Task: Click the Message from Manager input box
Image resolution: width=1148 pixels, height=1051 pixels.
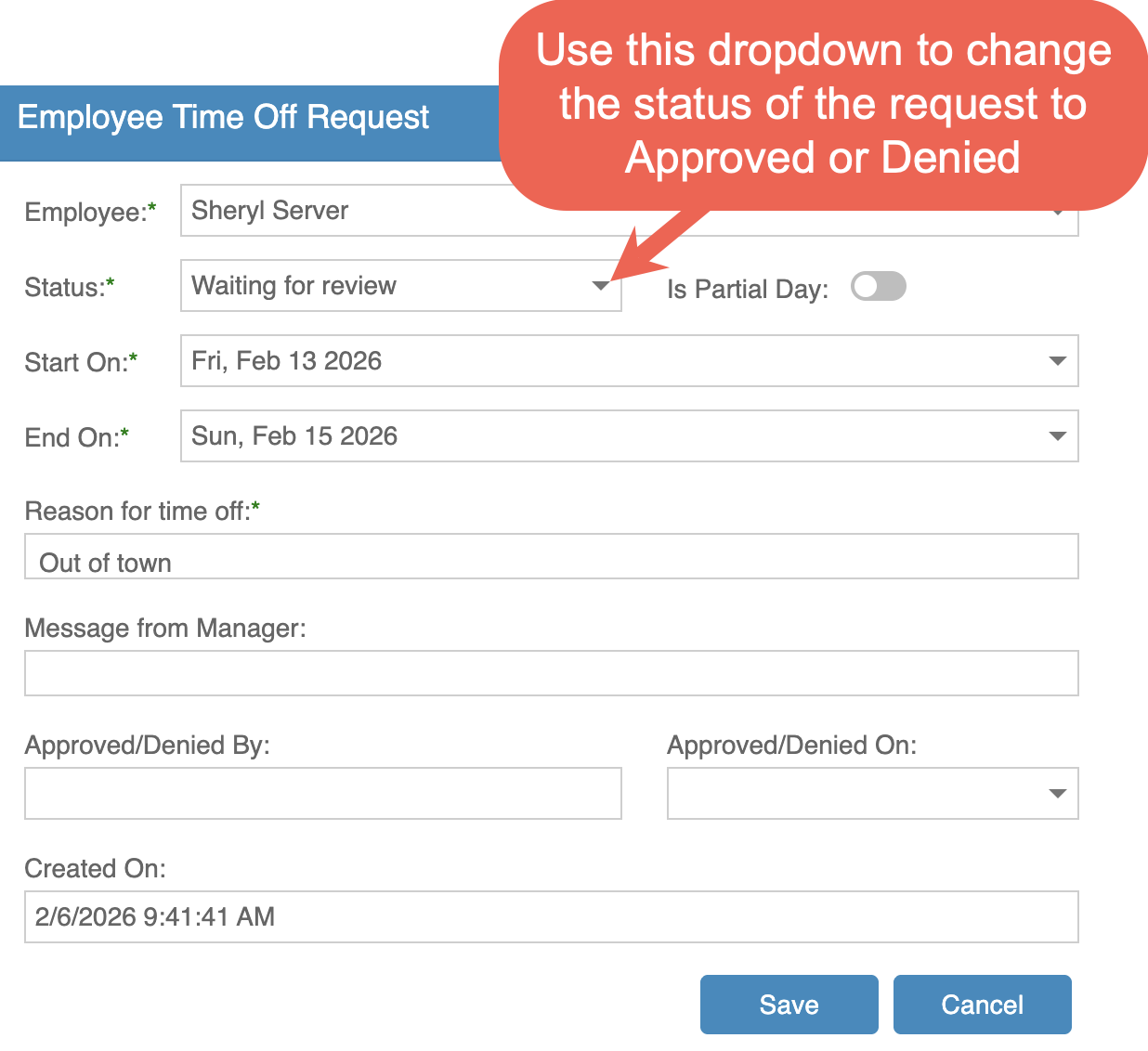Action: 551,673
